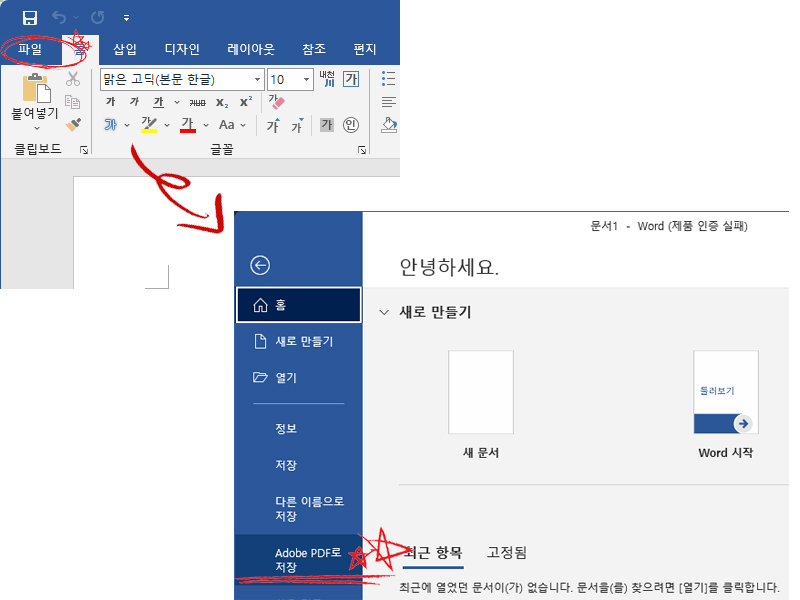This screenshot has width=800, height=600.
Task: Select the 고정됨 tab
Action: click(506, 553)
